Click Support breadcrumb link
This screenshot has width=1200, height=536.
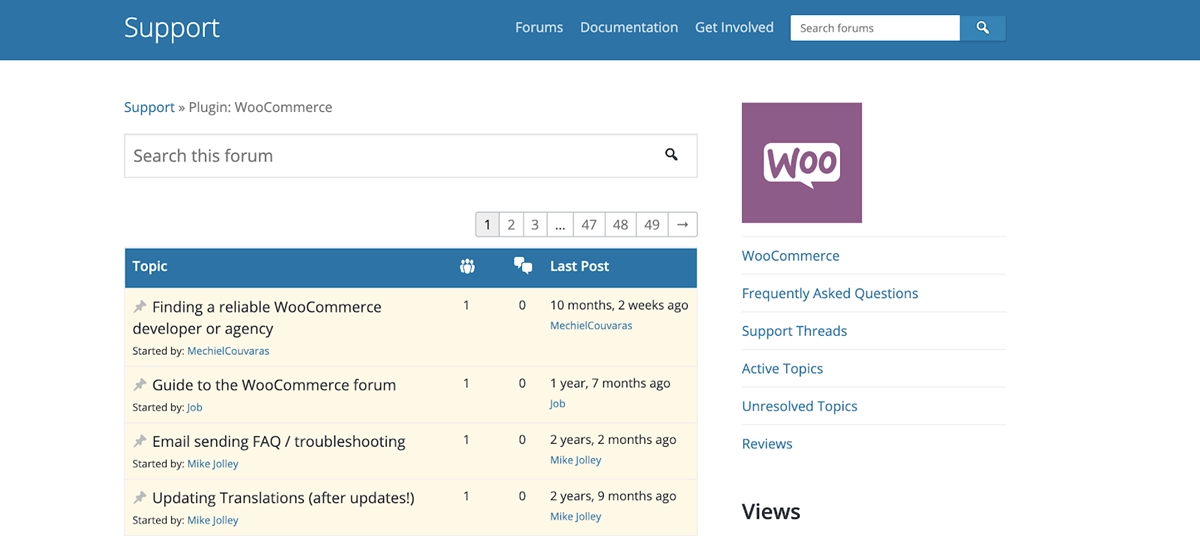(x=149, y=107)
